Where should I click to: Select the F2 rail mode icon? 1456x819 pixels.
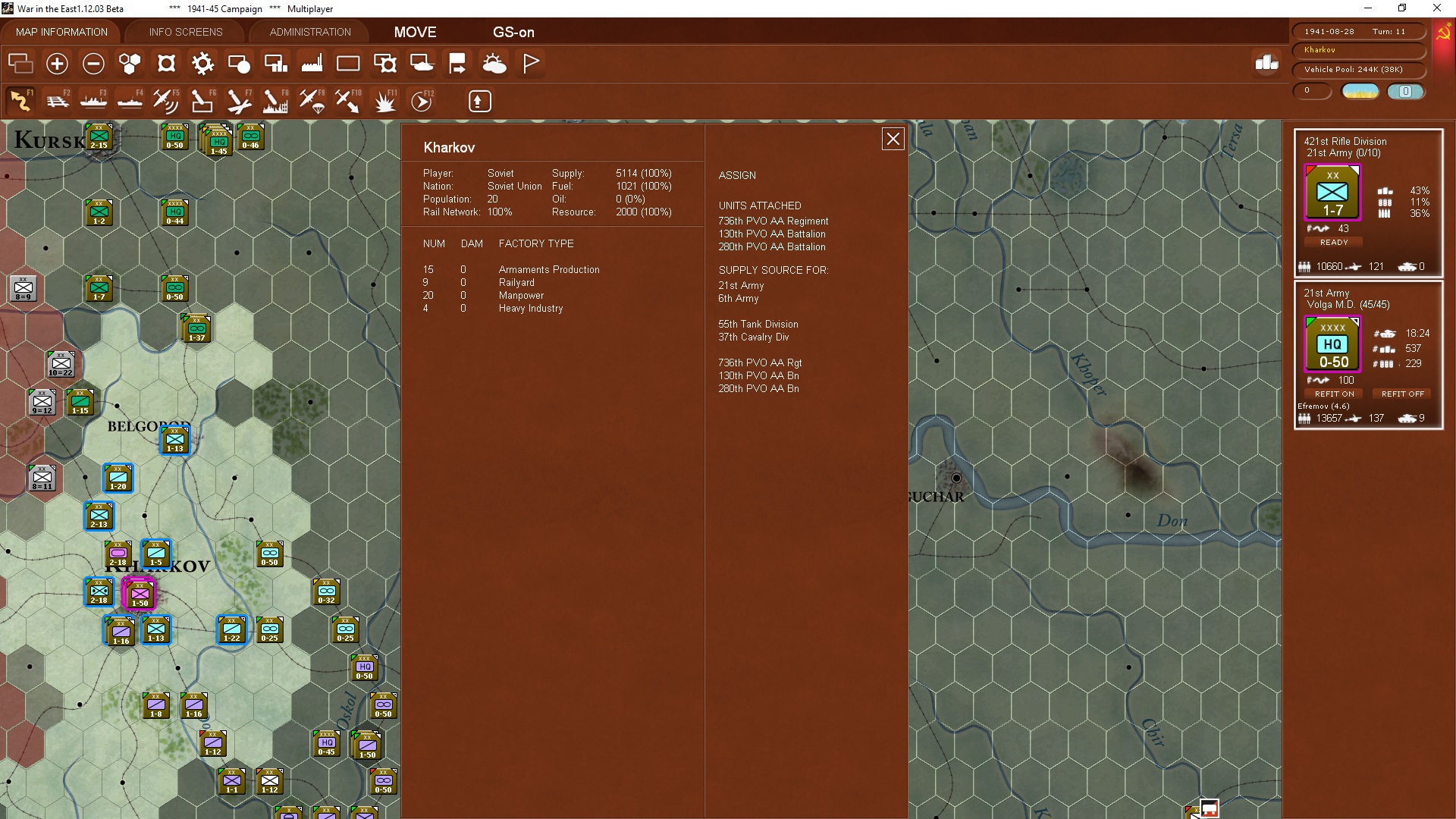click(57, 101)
